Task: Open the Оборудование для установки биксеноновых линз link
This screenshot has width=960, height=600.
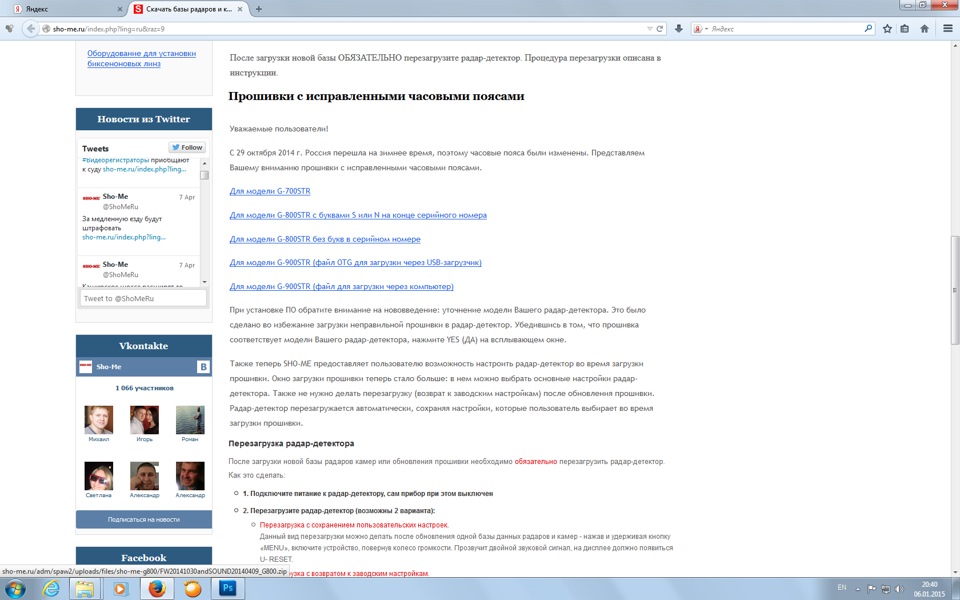Action: [x=141, y=58]
